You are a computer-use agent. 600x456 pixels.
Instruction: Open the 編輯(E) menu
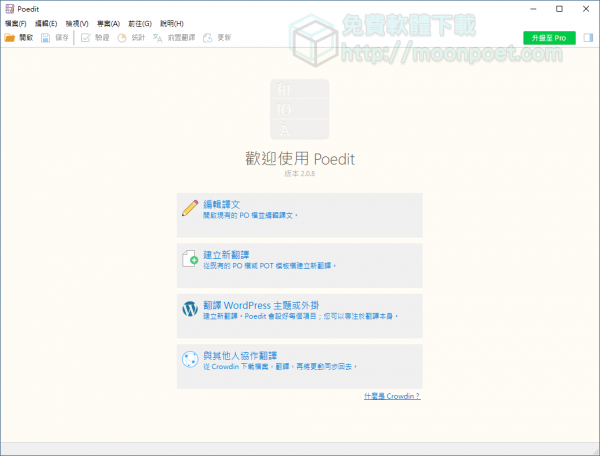46,24
